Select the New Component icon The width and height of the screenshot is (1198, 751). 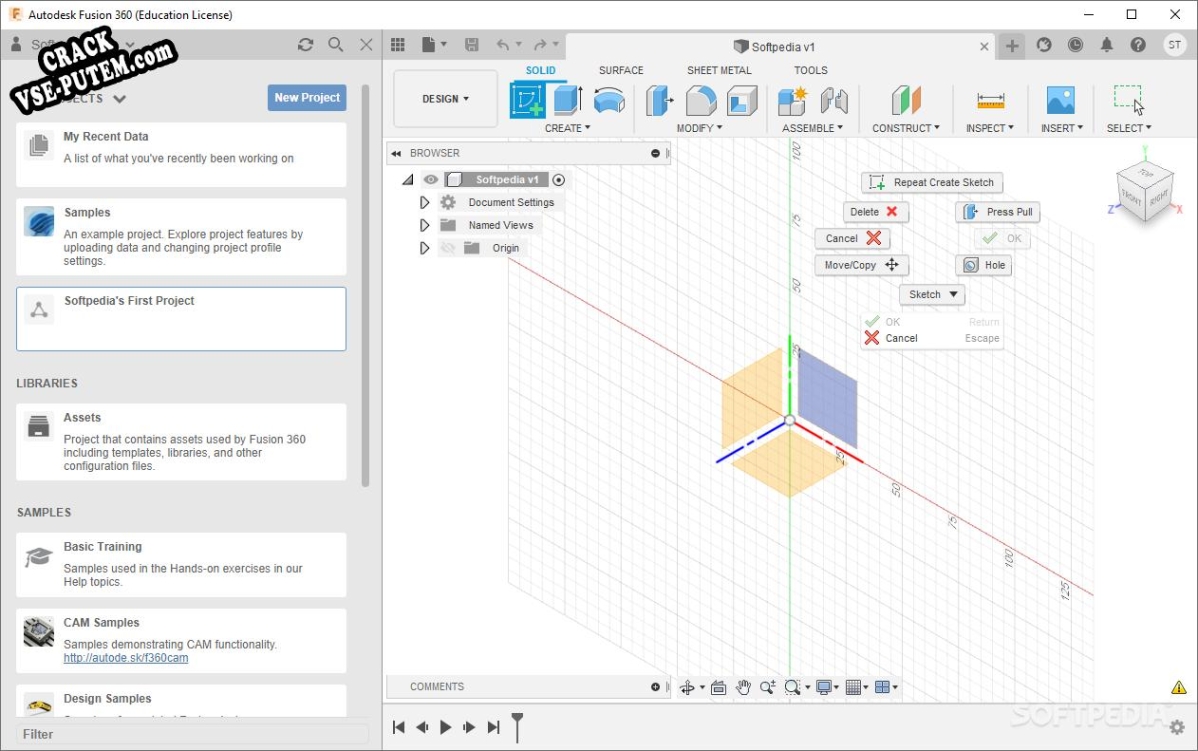click(792, 100)
